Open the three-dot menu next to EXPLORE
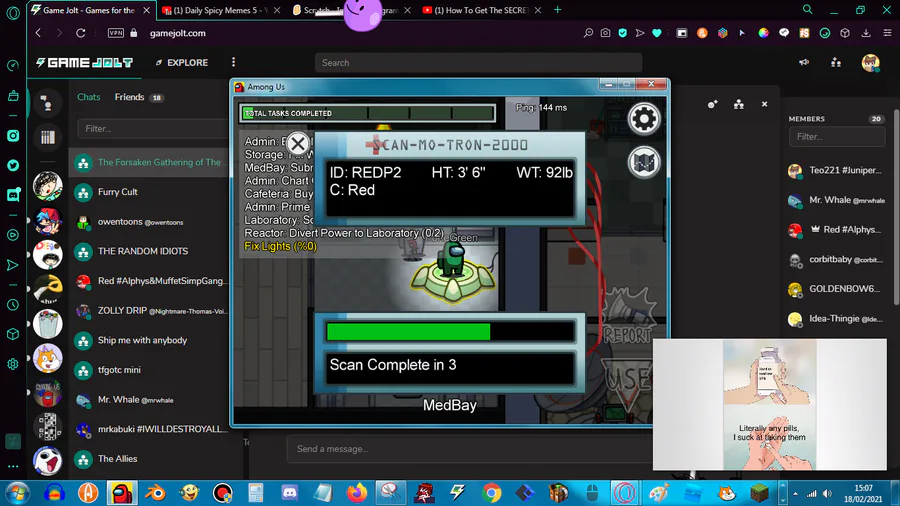The image size is (900, 506). 233,62
